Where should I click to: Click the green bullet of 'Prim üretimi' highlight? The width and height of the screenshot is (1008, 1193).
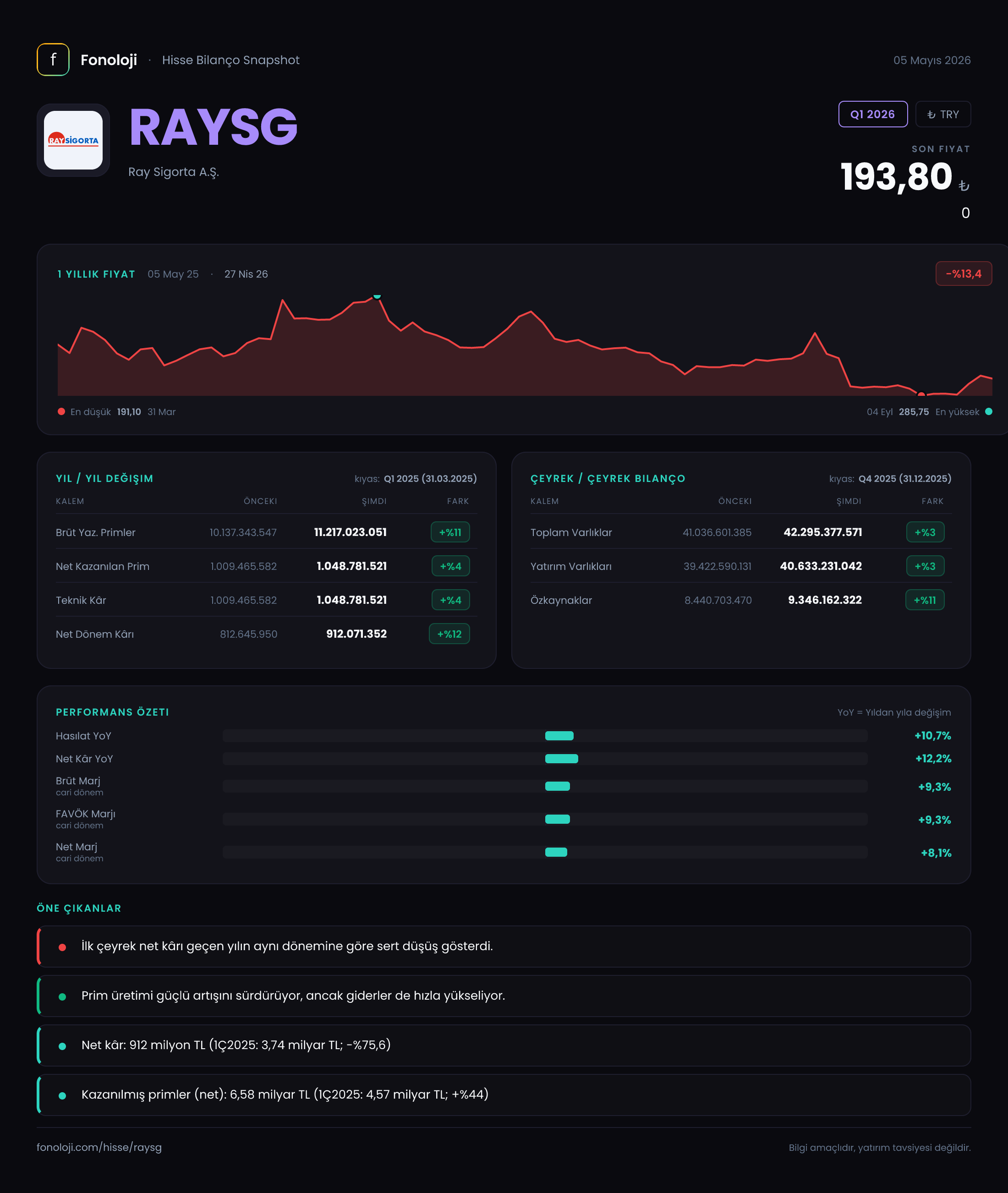point(62,997)
